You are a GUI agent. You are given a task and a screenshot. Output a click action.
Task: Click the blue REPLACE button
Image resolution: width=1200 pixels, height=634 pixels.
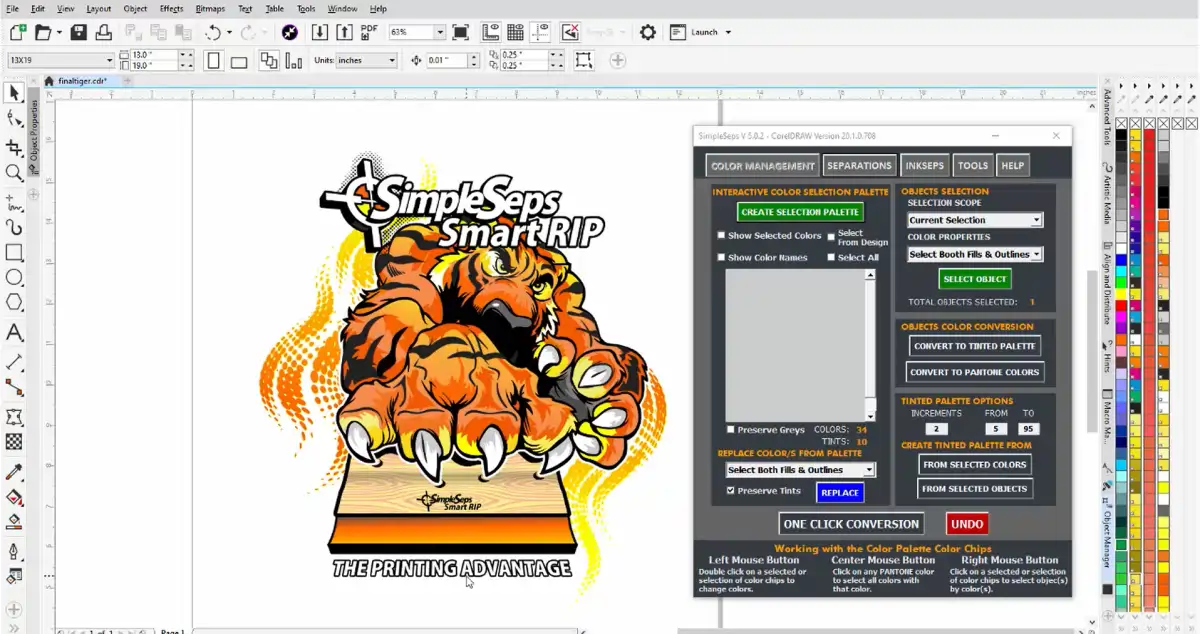click(840, 492)
